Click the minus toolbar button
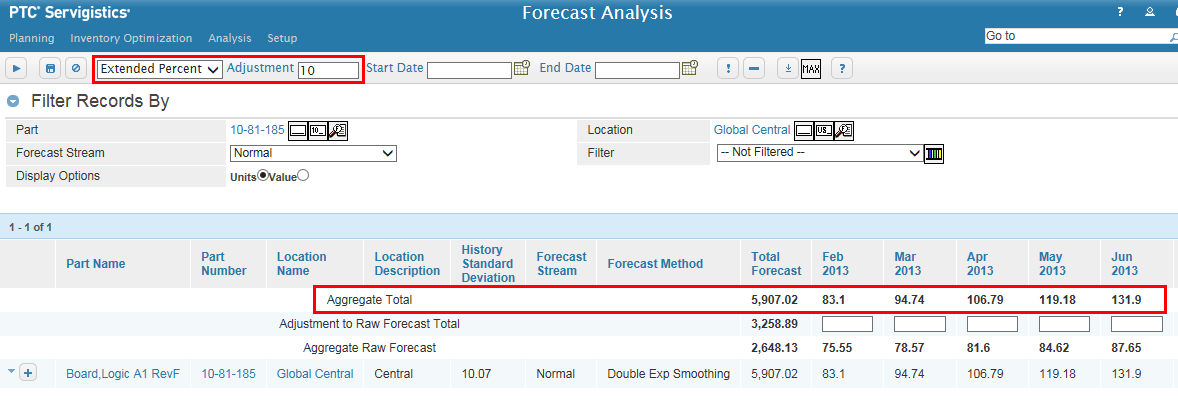 [754, 68]
